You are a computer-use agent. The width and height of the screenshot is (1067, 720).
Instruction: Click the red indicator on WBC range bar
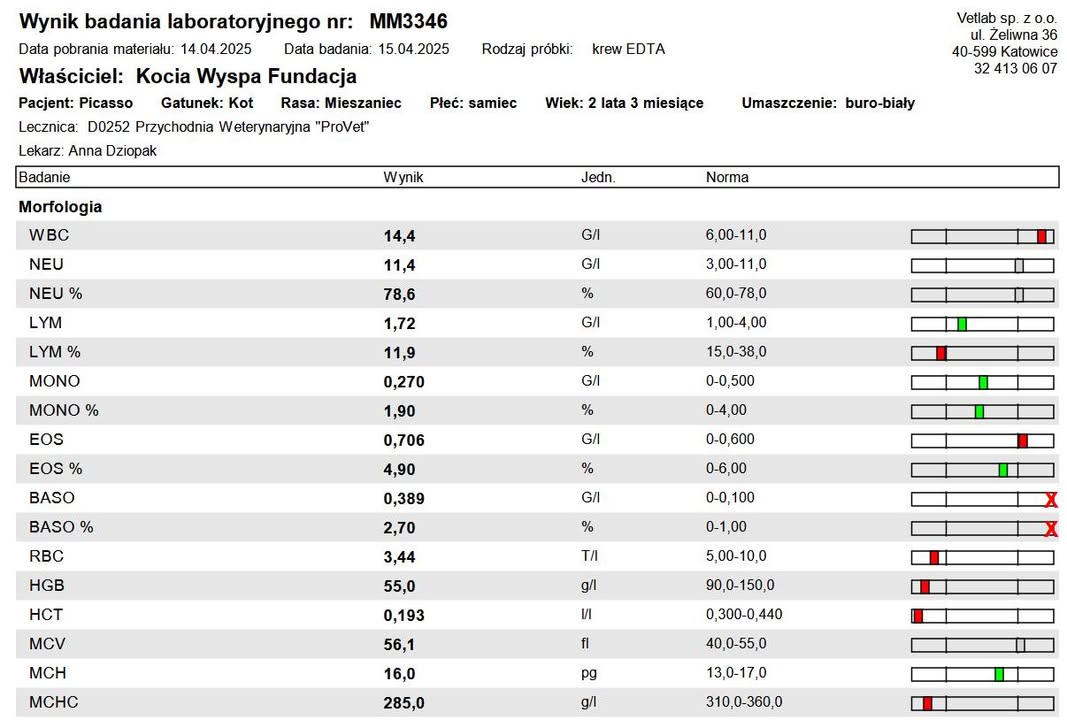coord(1041,237)
